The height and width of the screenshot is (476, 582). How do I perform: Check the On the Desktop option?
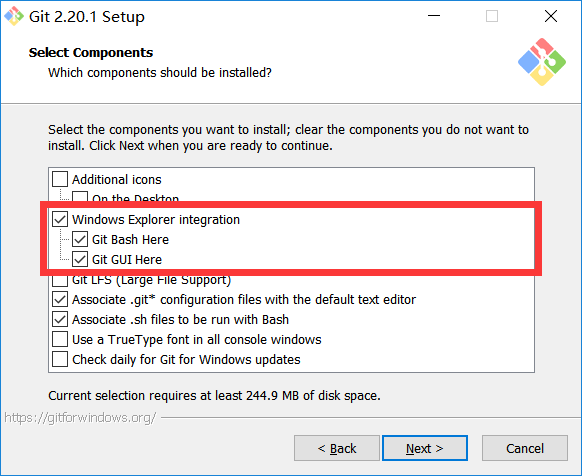tap(80, 197)
